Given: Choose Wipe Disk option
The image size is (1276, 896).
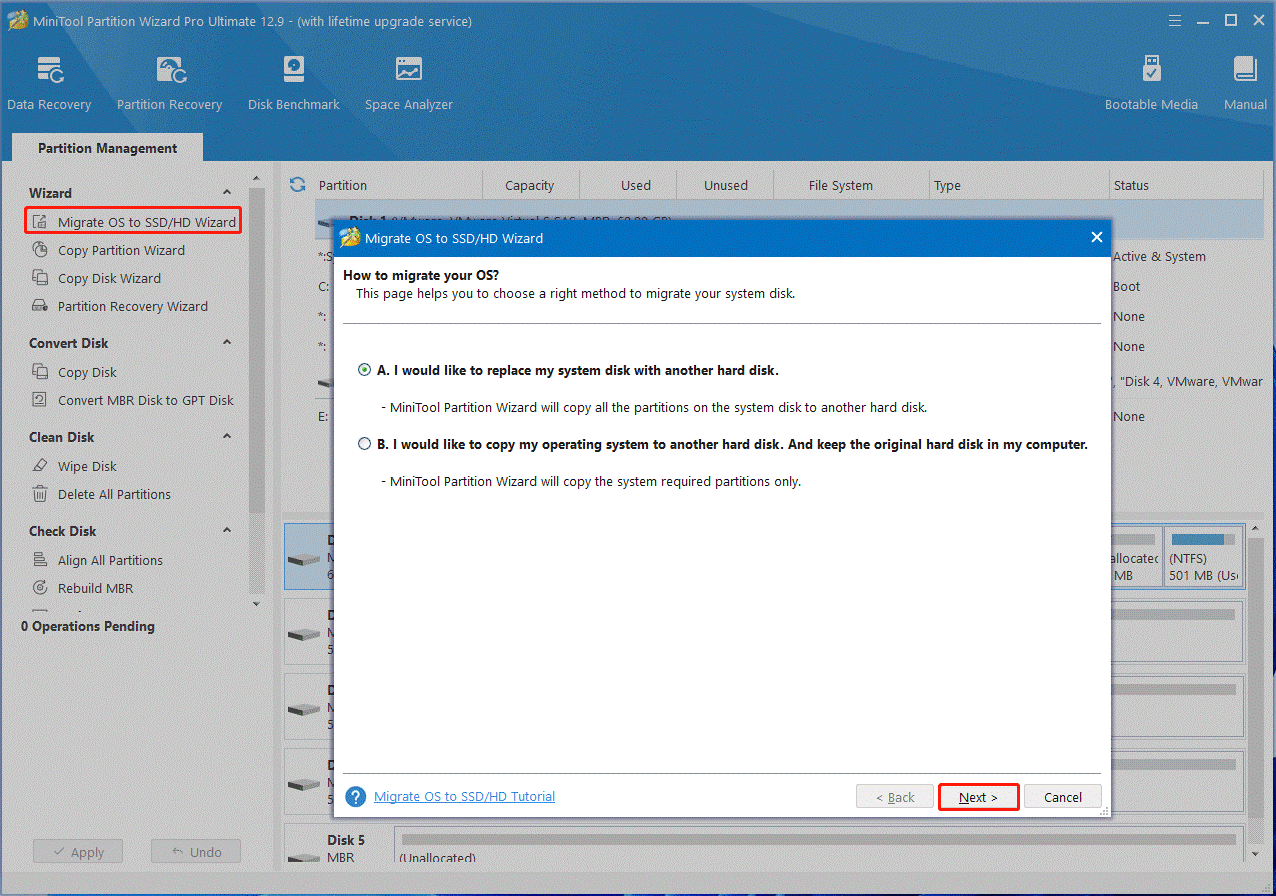Looking at the screenshot, I should 87,466.
